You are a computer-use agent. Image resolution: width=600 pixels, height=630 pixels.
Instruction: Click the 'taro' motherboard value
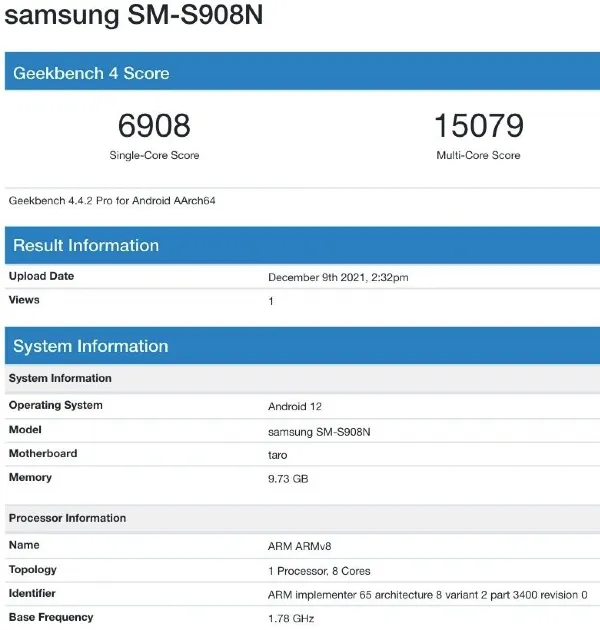(277, 455)
